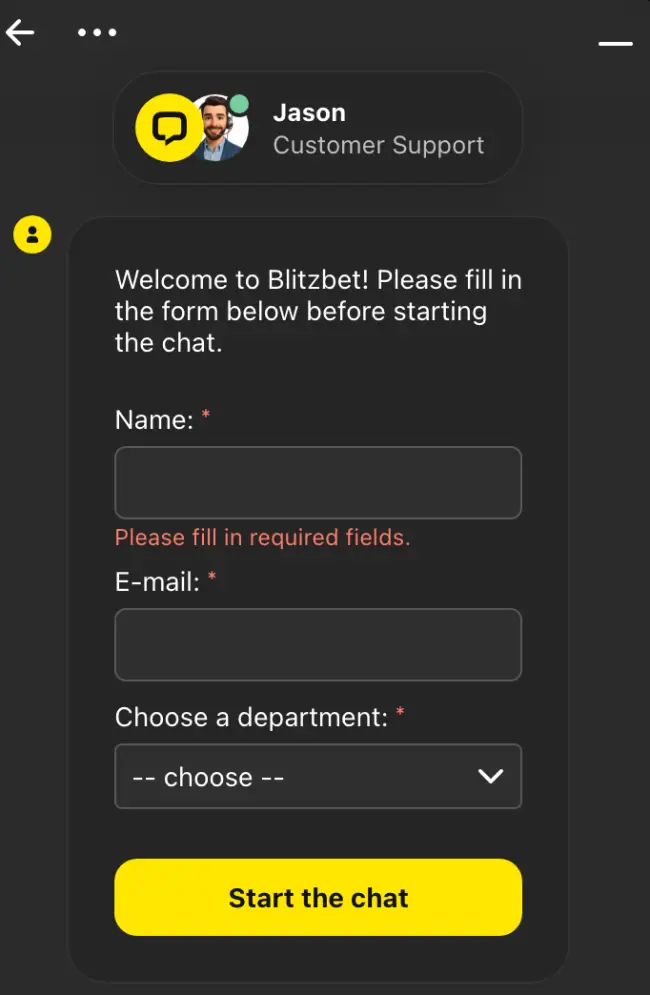
Task: Open the three-dot options menu
Action: [x=97, y=32]
